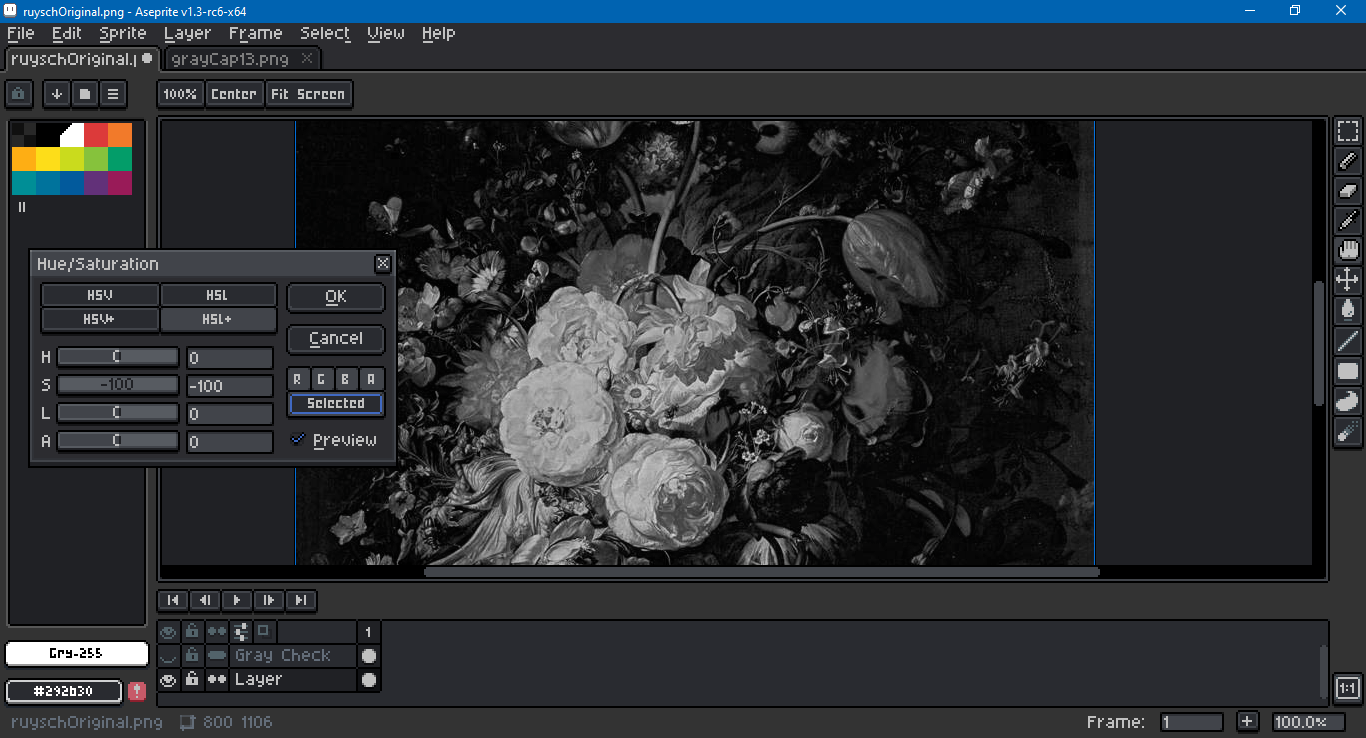Toggle lock for all layers in header

[x=192, y=631]
